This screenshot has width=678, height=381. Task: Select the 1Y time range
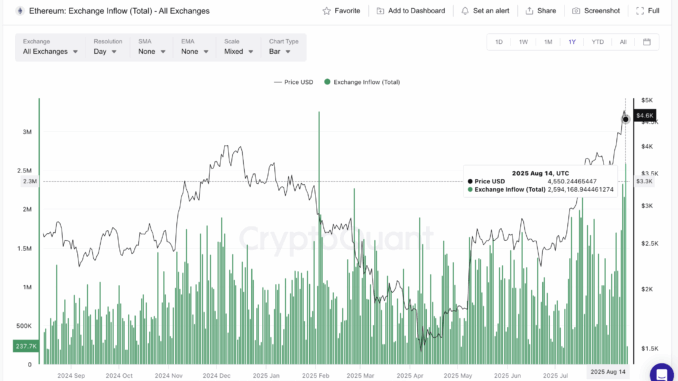[x=572, y=42]
